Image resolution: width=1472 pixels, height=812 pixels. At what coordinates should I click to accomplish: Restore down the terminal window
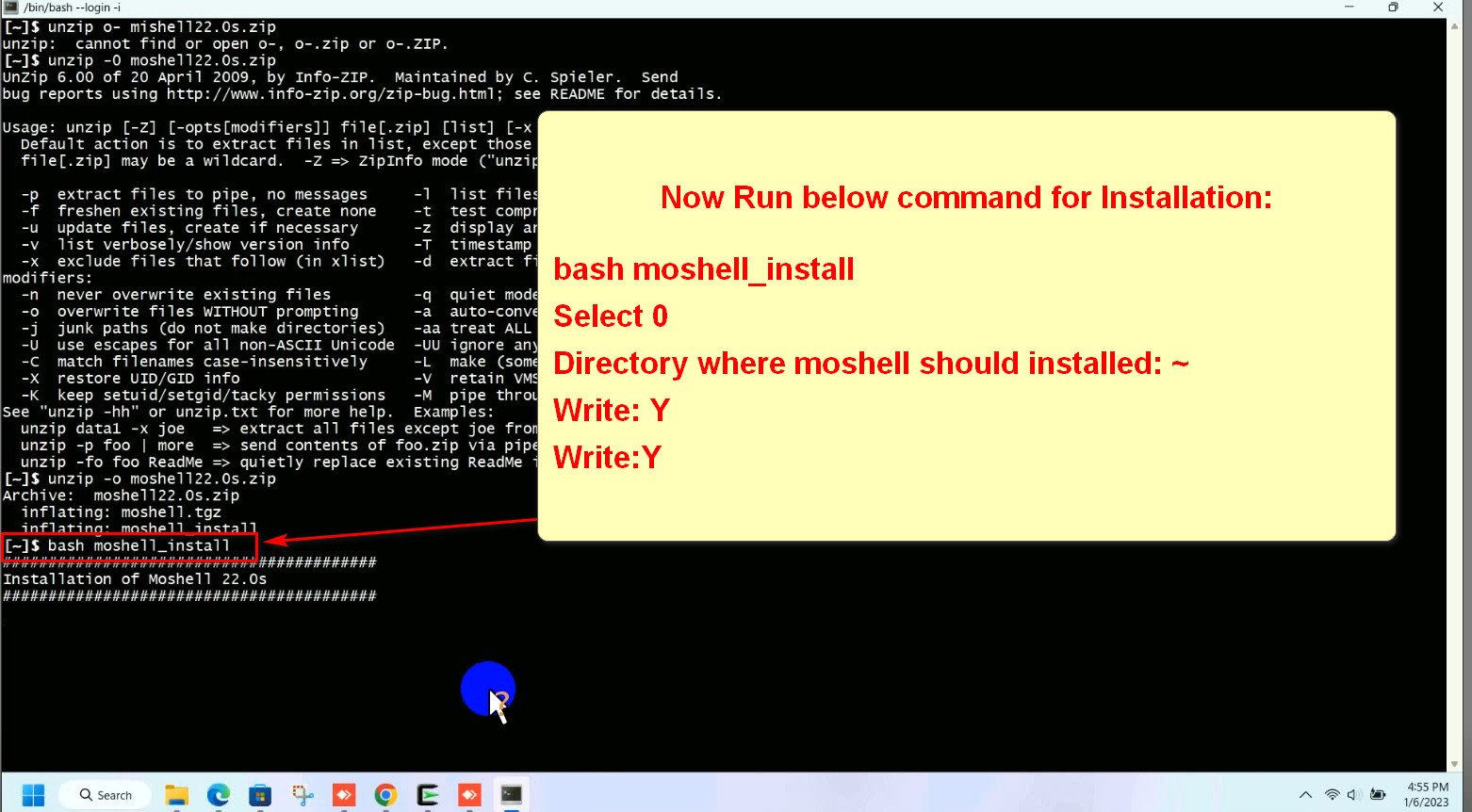(1393, 8)
